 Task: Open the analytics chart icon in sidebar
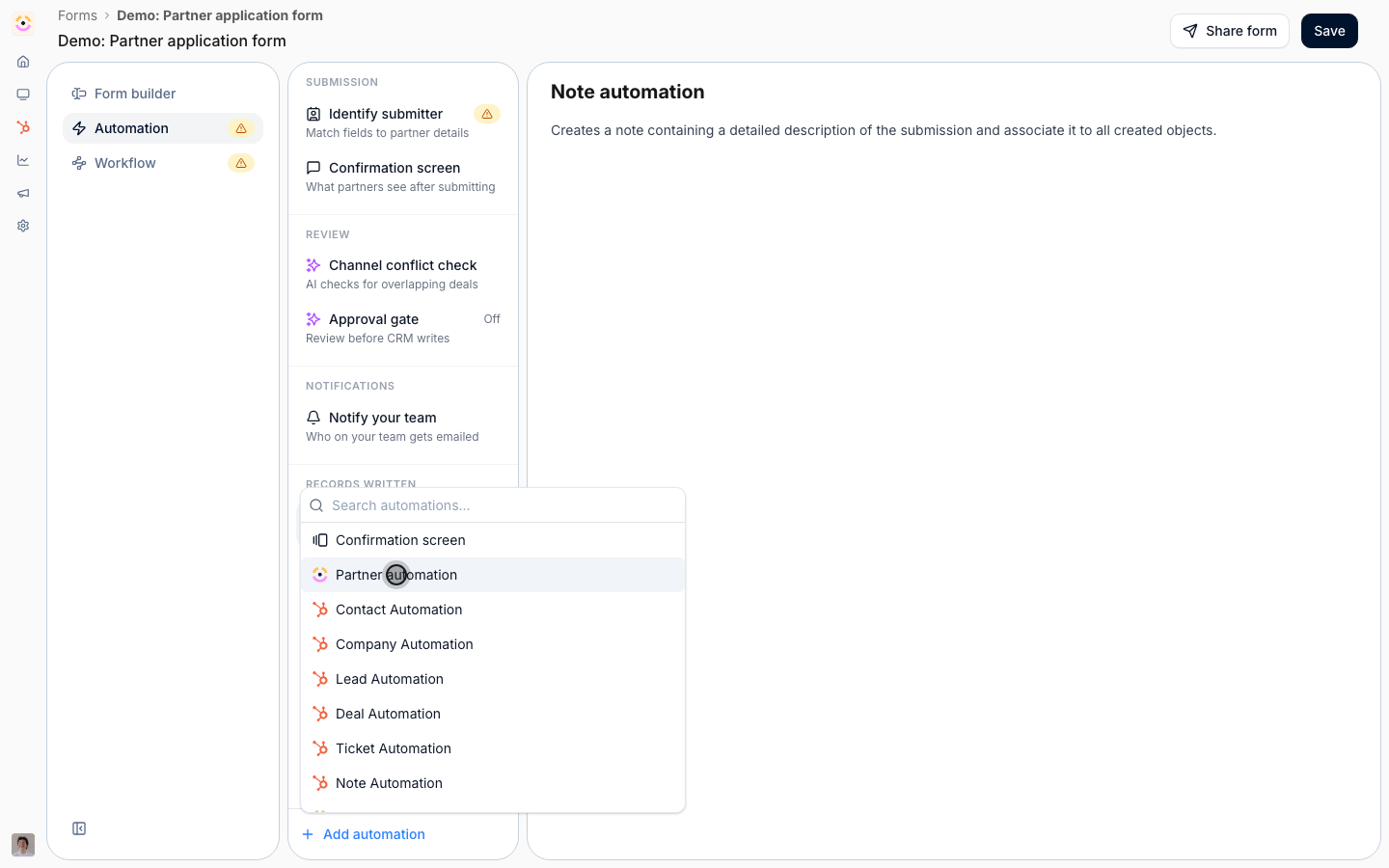pyautogui.click(x=23, y=160)
